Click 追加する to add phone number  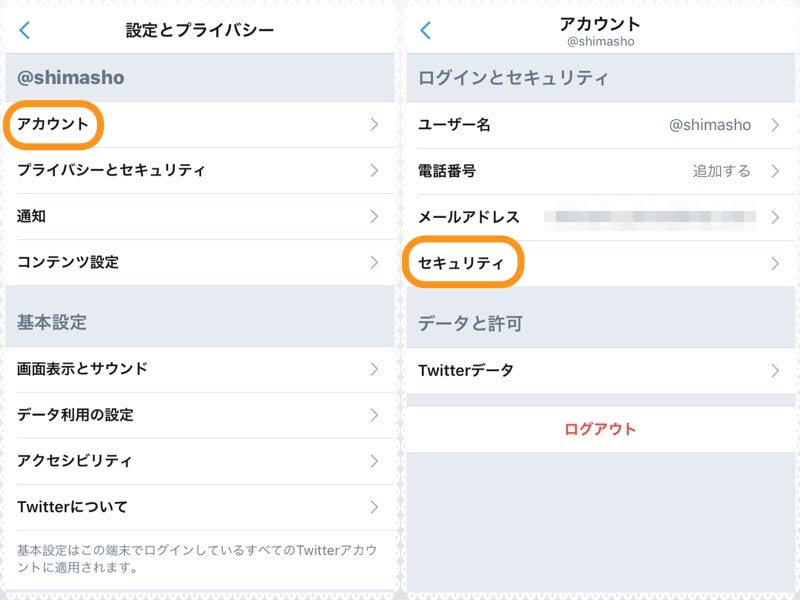click(x=720, y=171)
